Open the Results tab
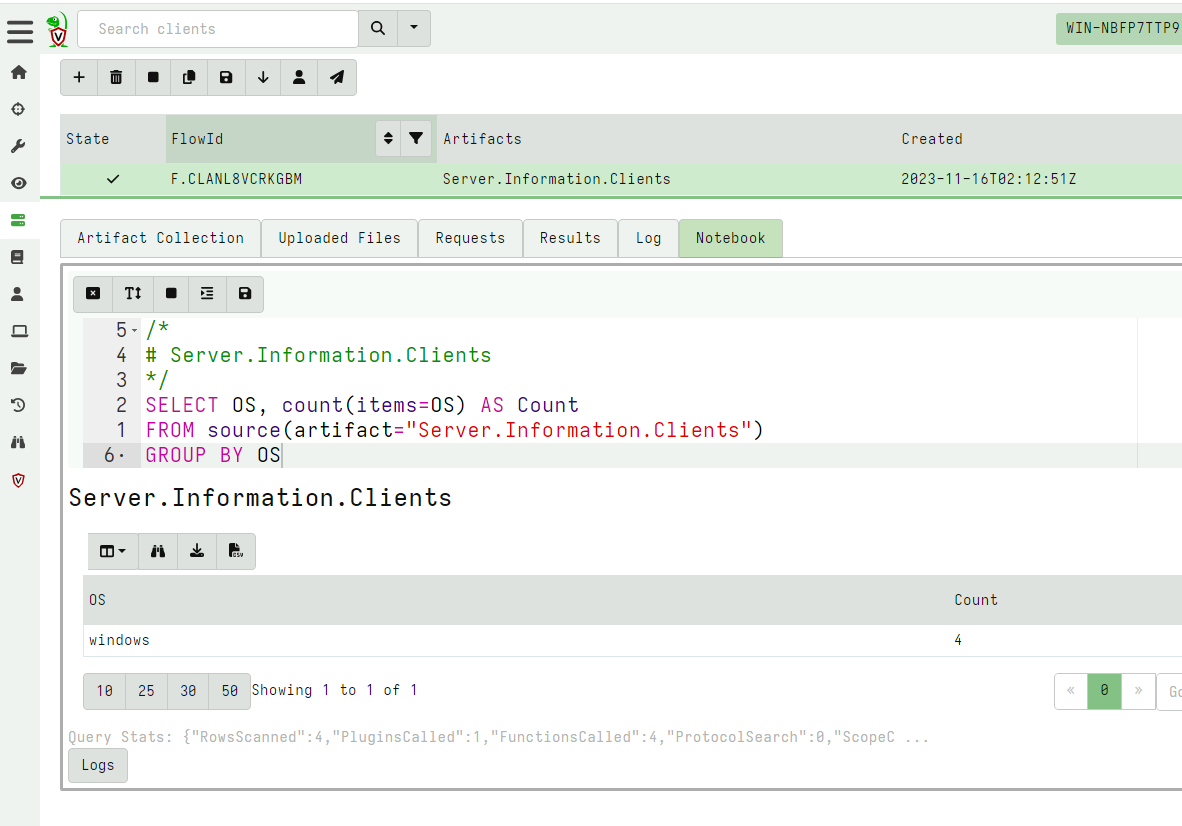This screenshot has width=1182, height=826. [x=570, y=238]
